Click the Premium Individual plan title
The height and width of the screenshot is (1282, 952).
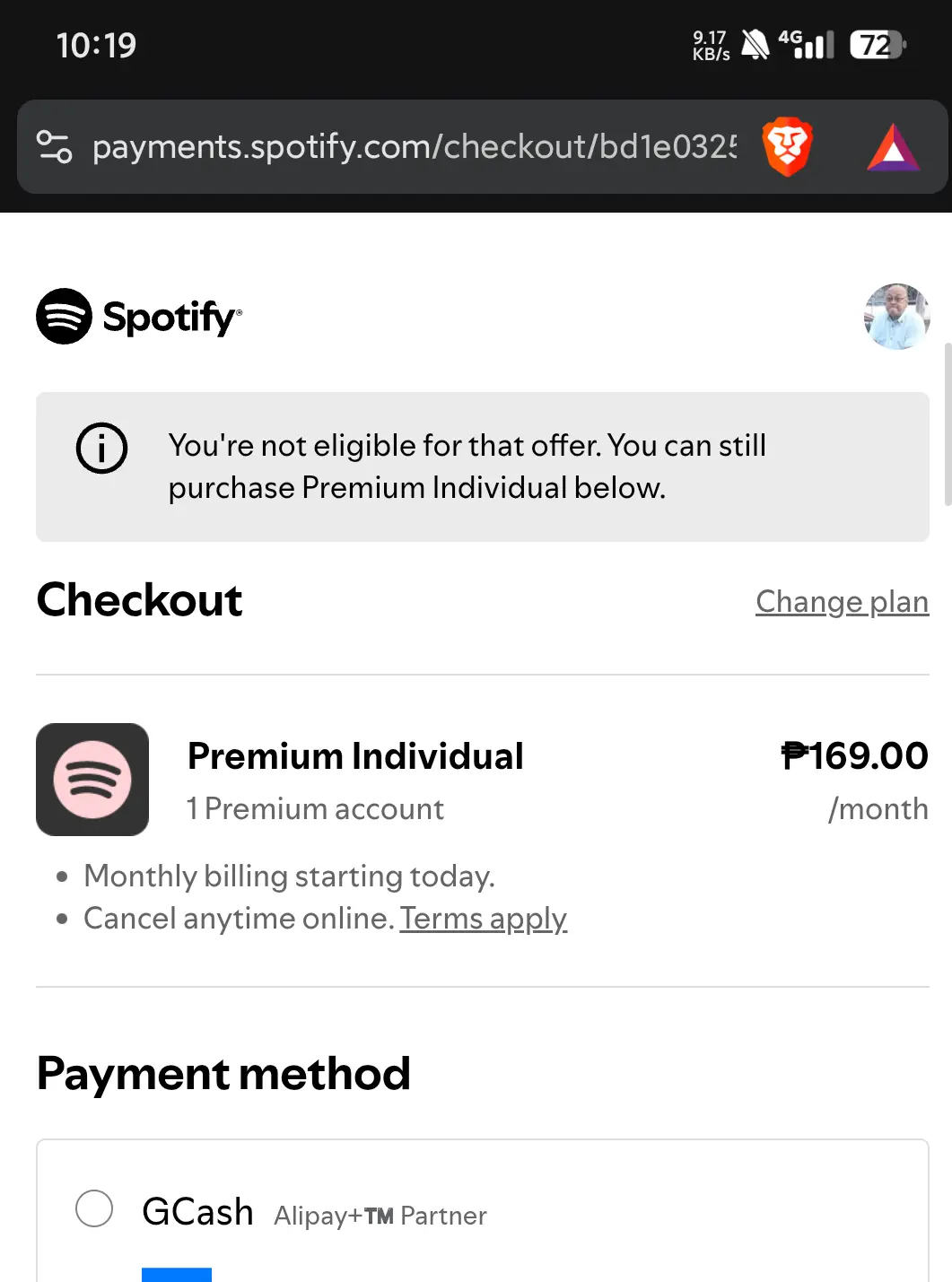tap(355, 756)
